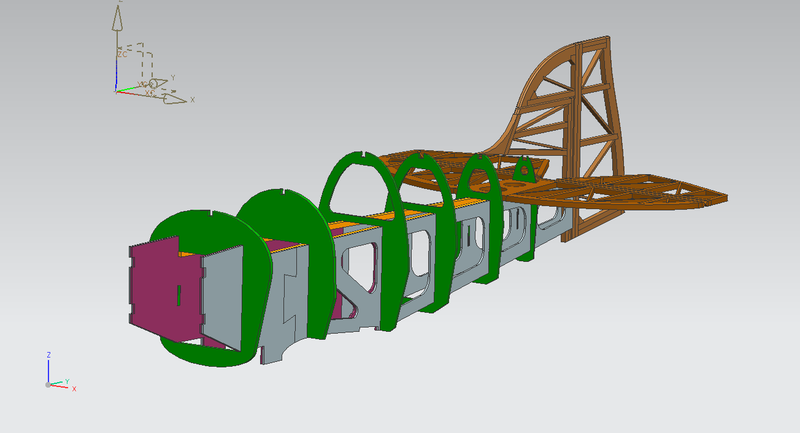Click the green Y label of view triad
The image size is (800, 433).
pyautogui.click(x=66, y=380)
